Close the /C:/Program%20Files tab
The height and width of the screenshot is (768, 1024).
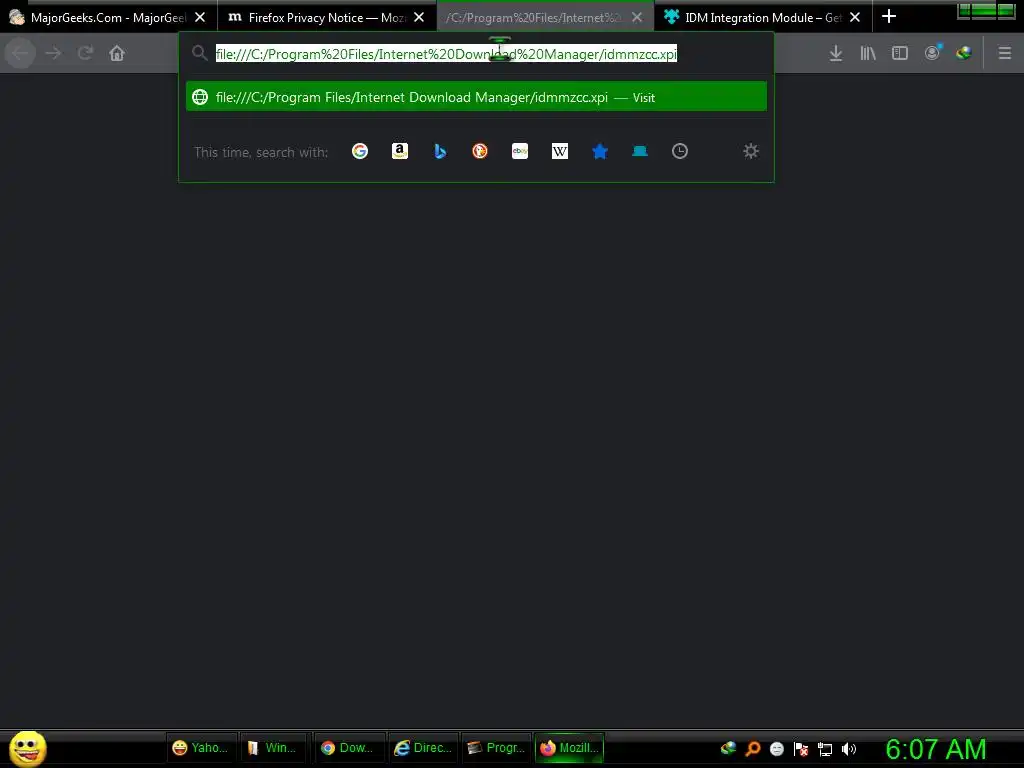coord(637,18)
